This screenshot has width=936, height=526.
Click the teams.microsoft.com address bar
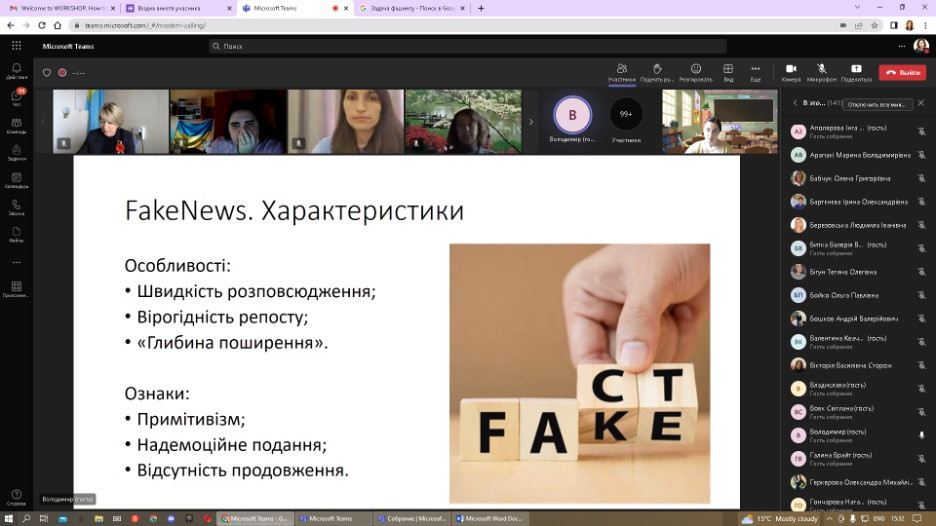tap(454, 25)
